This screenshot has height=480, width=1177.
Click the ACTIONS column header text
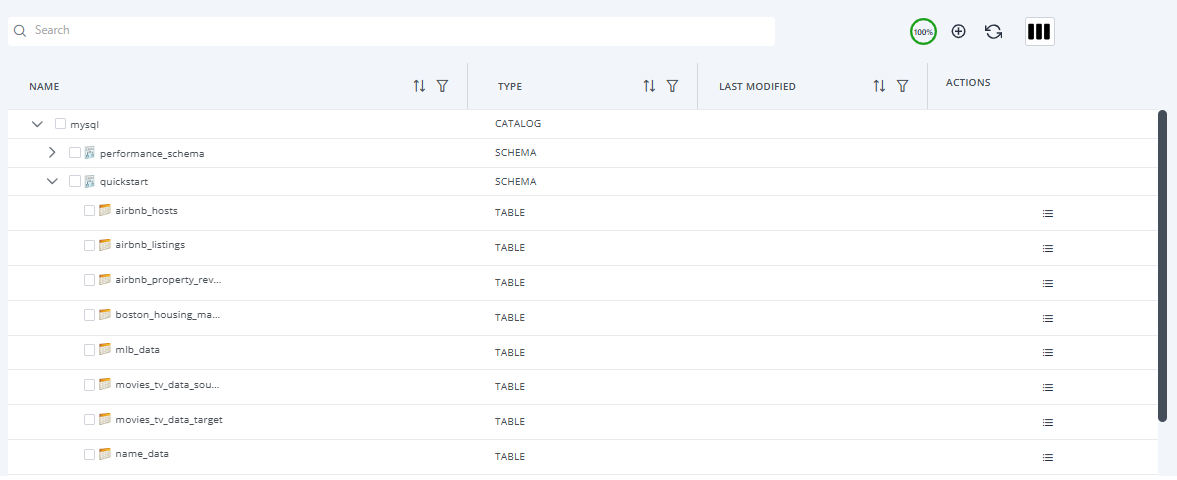click(x=968, y=83)
